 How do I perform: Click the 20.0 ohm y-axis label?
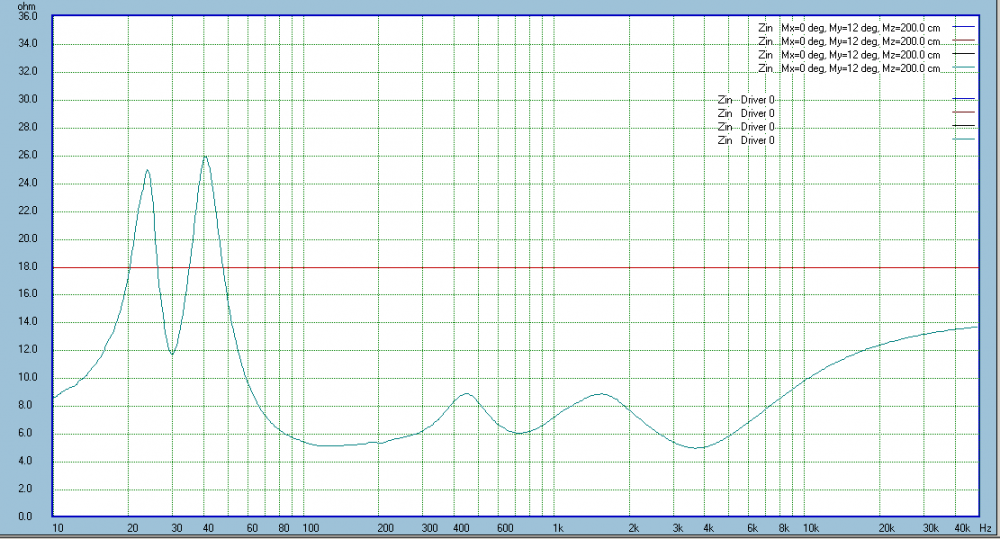(27, 239)
